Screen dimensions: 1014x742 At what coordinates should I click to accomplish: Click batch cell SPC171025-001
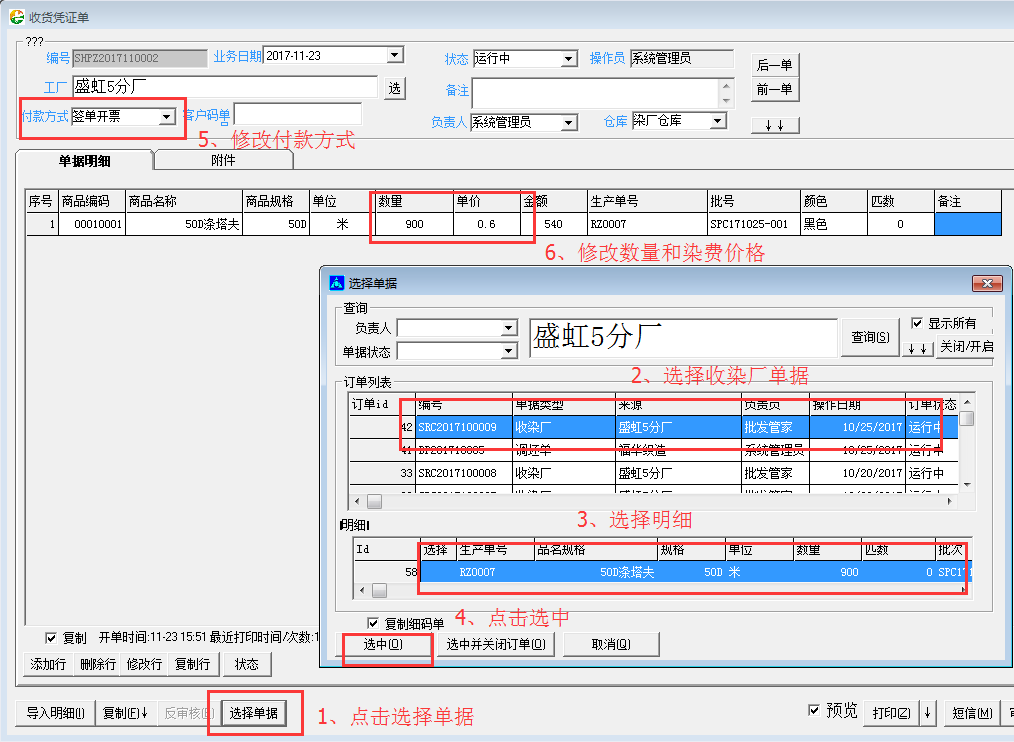coord(753,224)
